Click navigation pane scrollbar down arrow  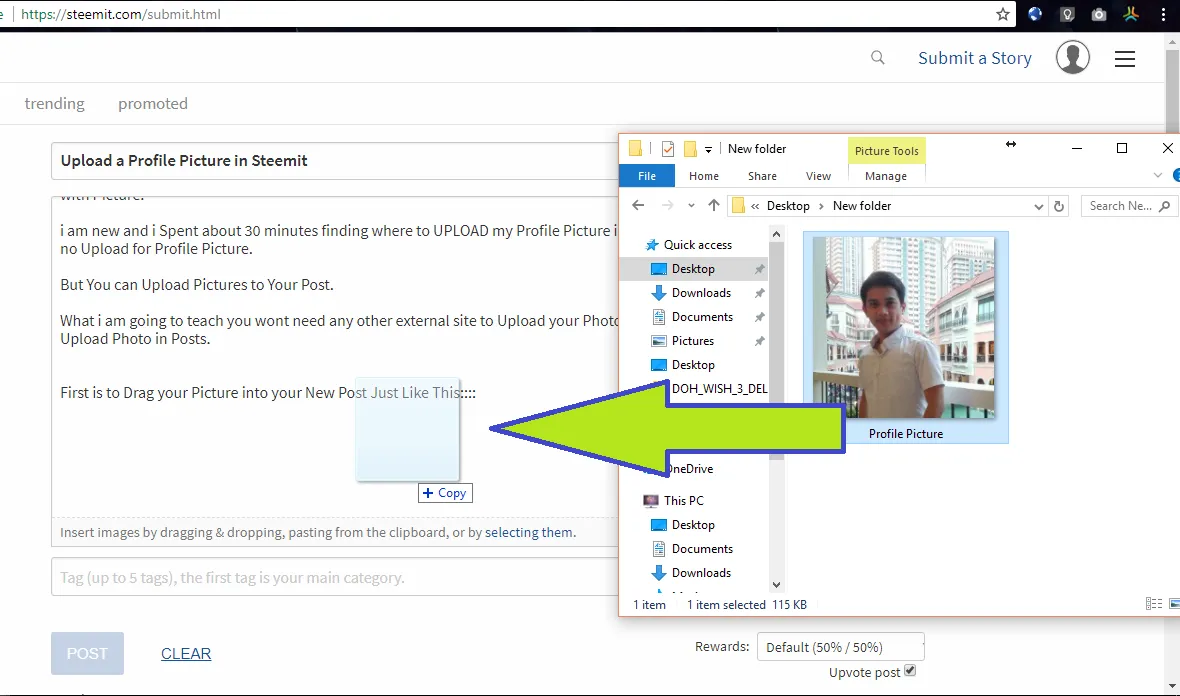[x=777, y=585]
